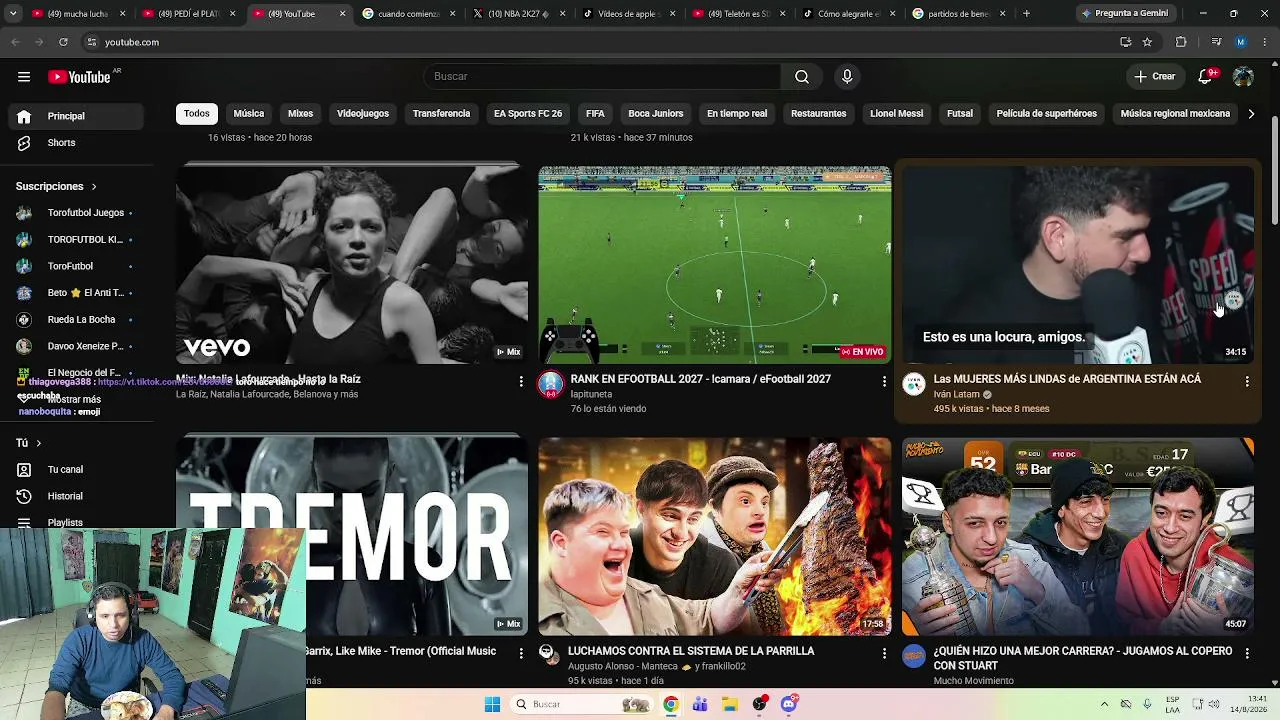Click the Chrome address bar
Image resolution: width=1280 pixels, height=720 pixels.
pyautogui.click(x=600, y=42)
